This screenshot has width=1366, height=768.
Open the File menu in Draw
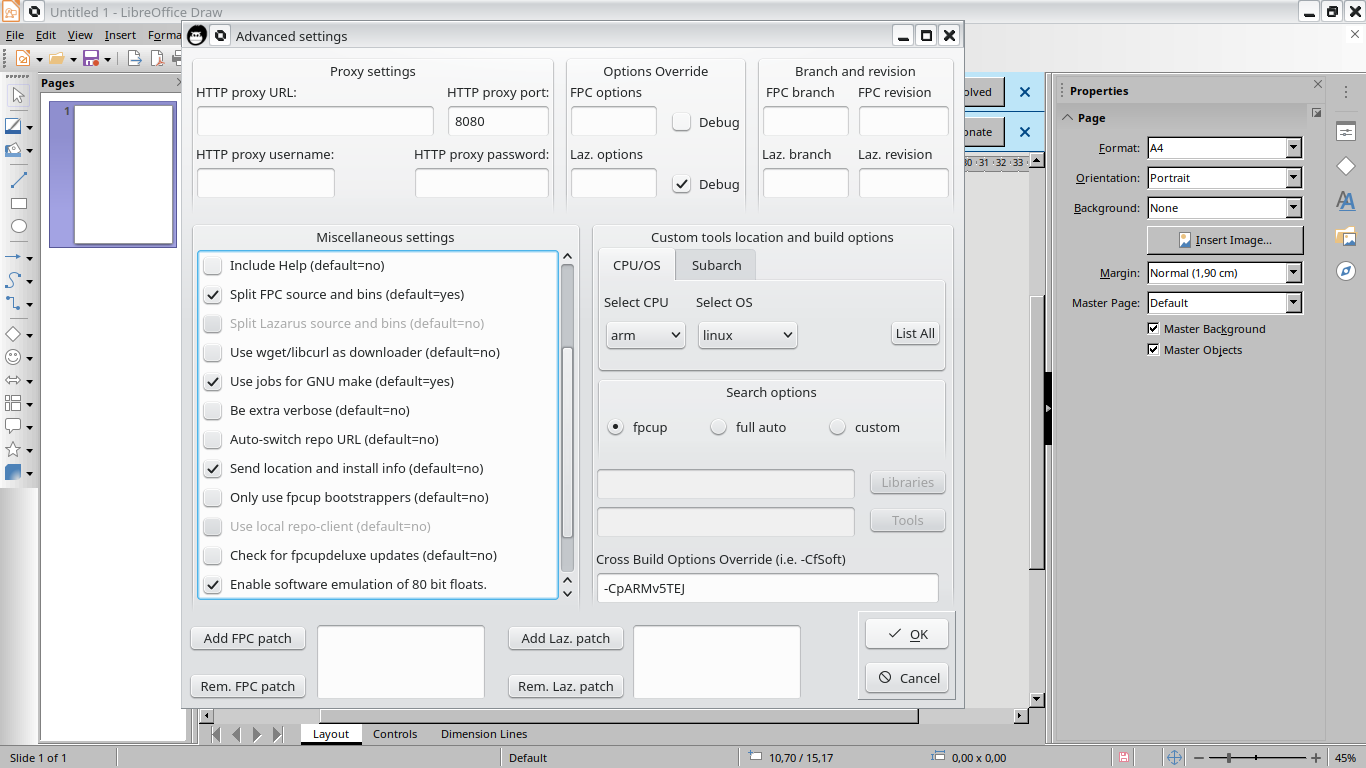point(15,35)
